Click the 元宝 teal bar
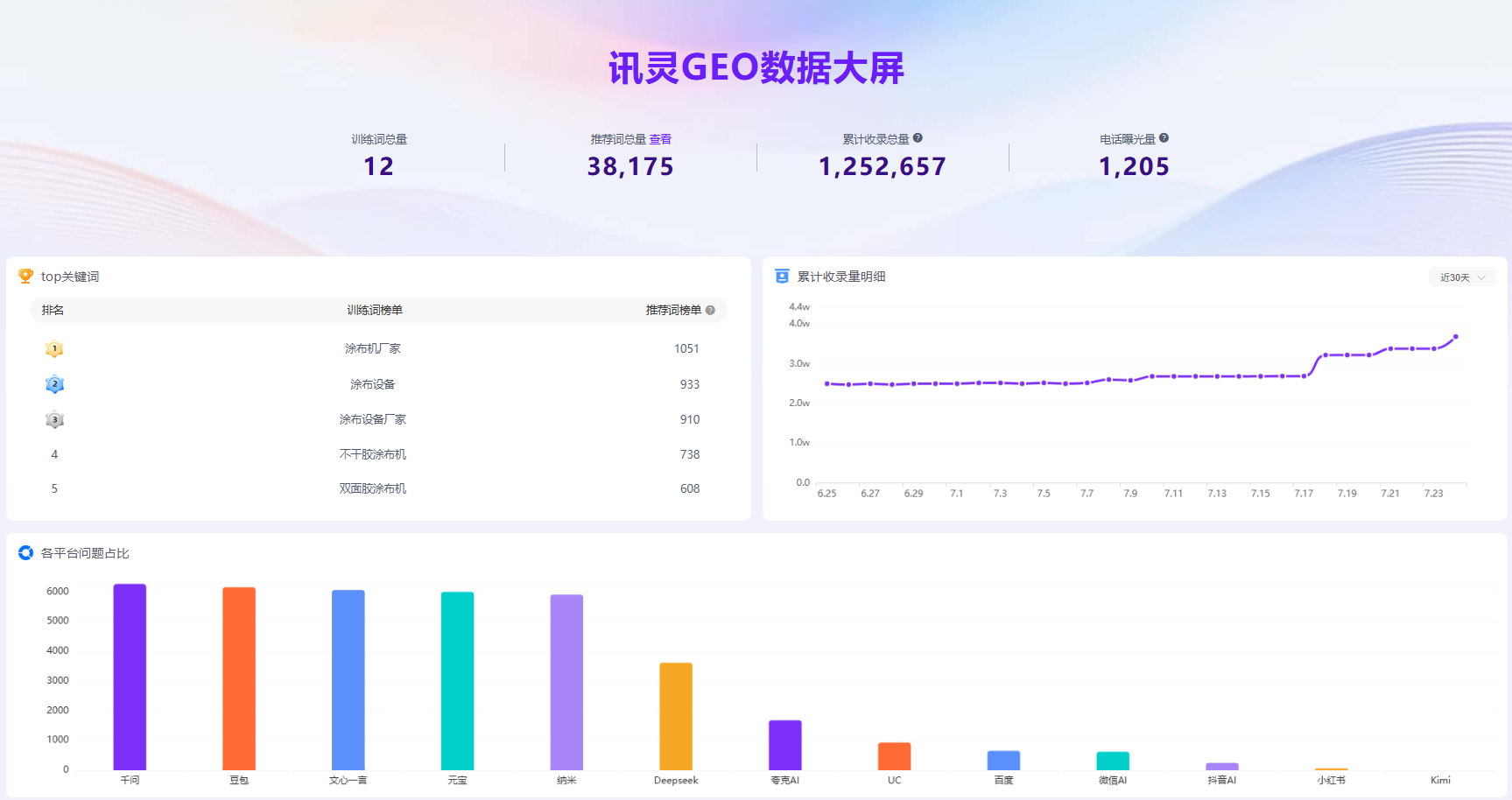The height and width of the screenshot is (800, 1512). tap(457, 681)
